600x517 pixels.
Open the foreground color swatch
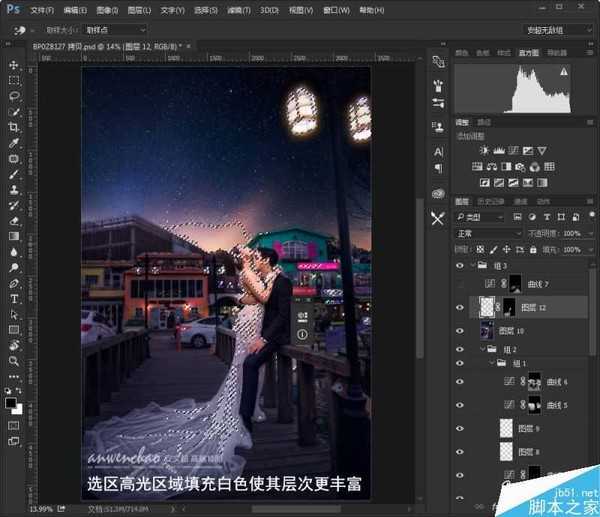pyautogui.click(x=11, y=403)
